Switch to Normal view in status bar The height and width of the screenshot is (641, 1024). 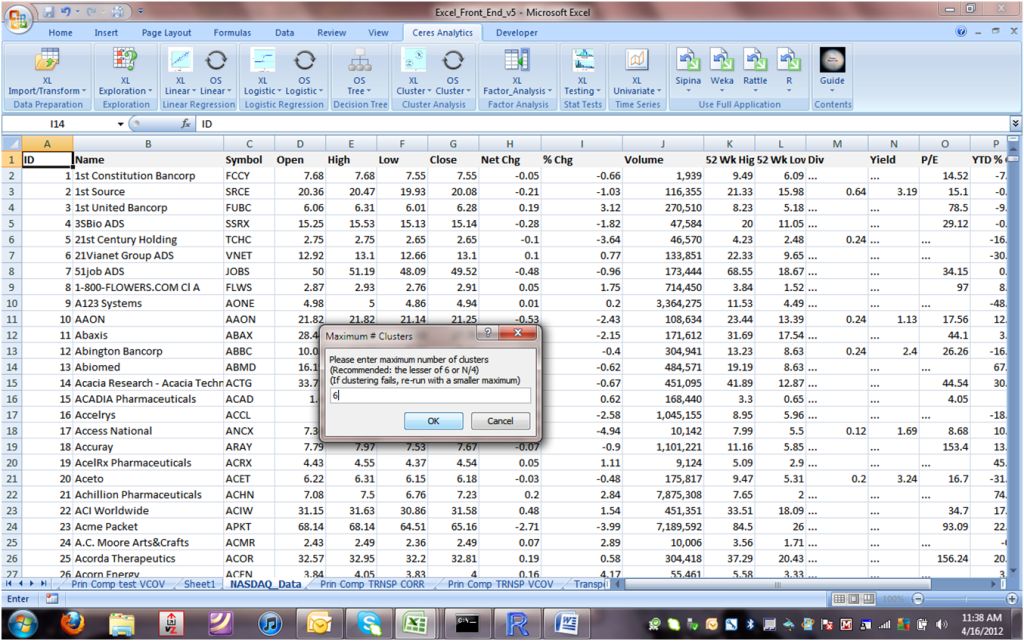(839, 599)
